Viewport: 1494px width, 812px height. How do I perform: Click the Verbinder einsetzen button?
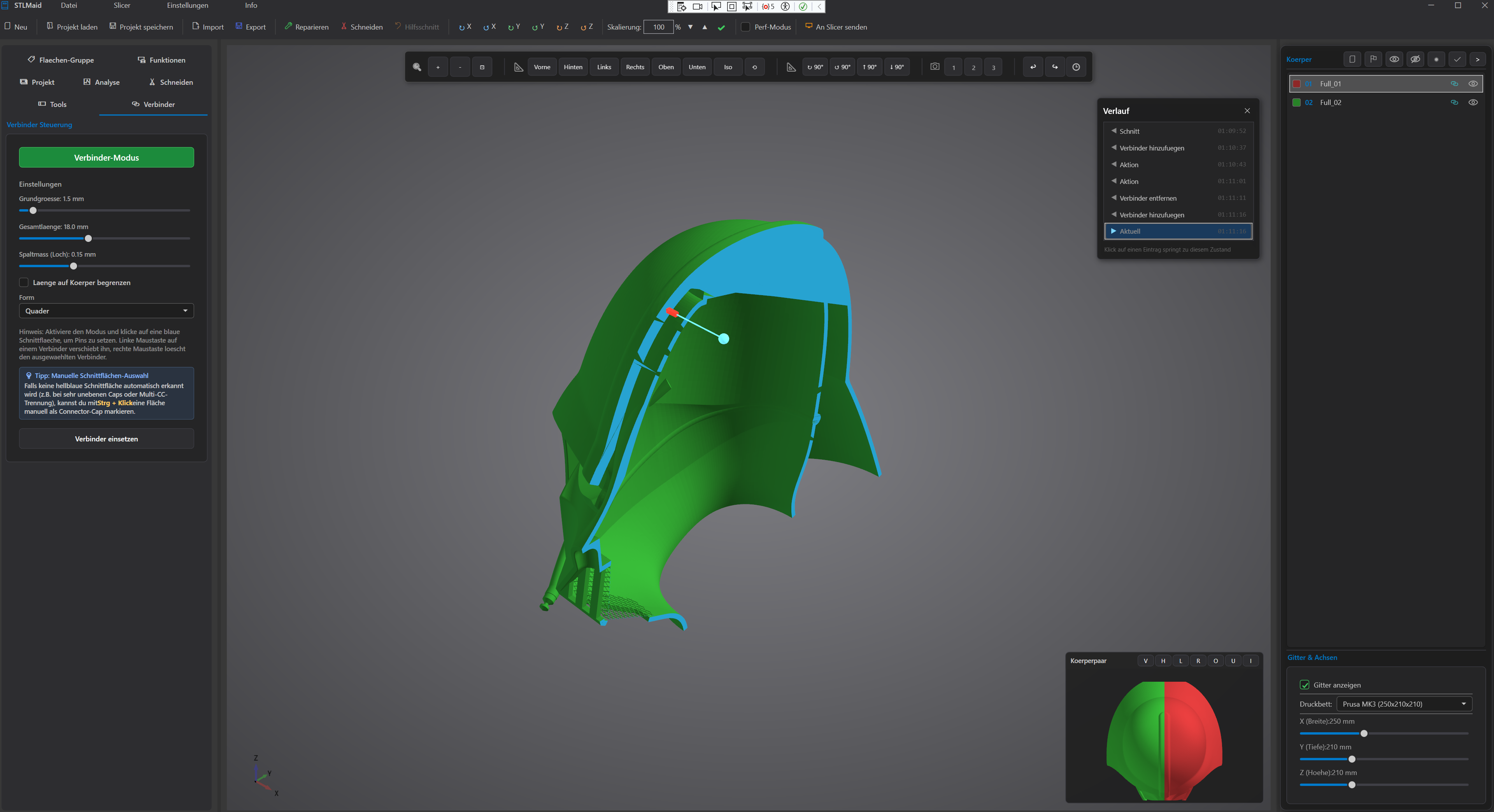pyautogui.click(x=107, y=439)
